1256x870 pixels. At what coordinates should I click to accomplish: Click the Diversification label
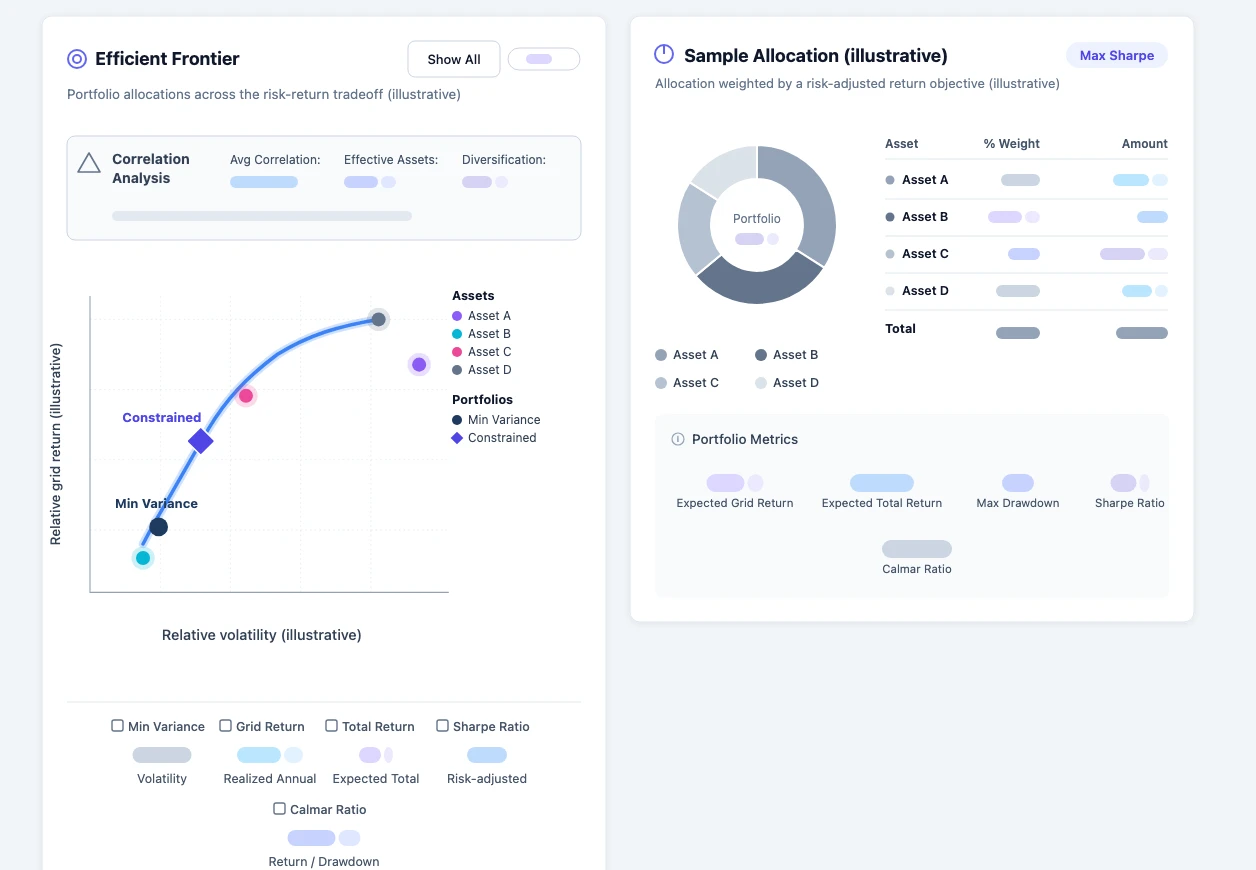coord(504,160)
